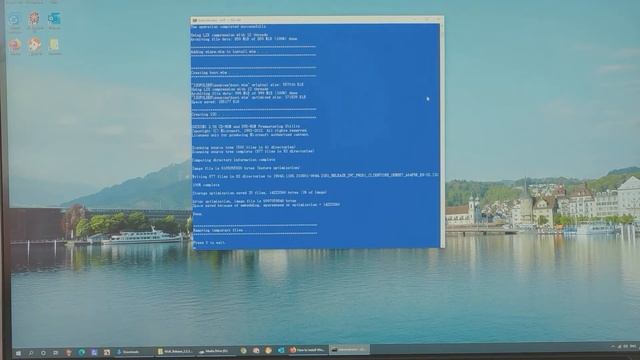Open taskbar search magnifier

pos(31,353)
